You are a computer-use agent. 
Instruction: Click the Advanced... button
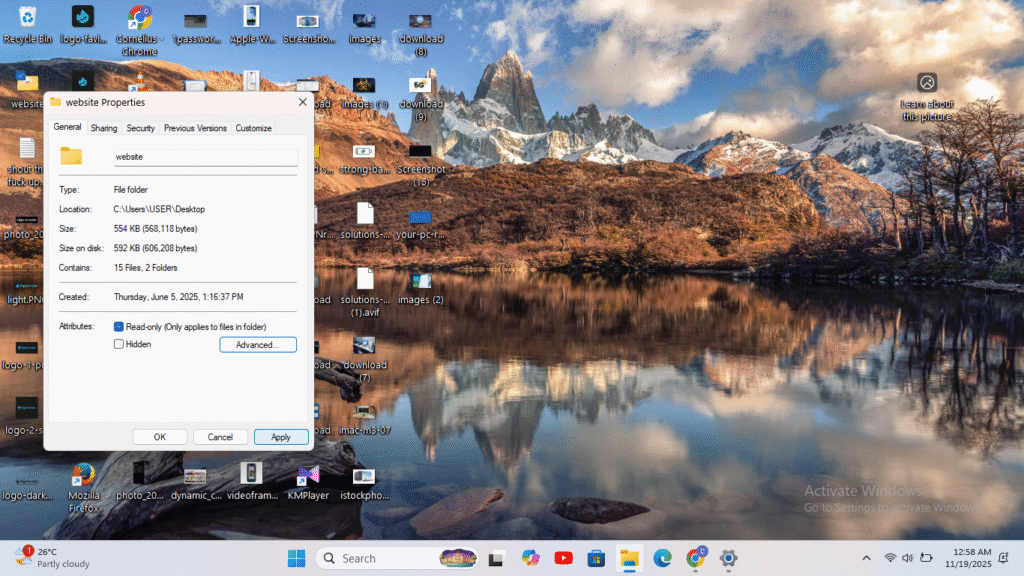(257, 345)
